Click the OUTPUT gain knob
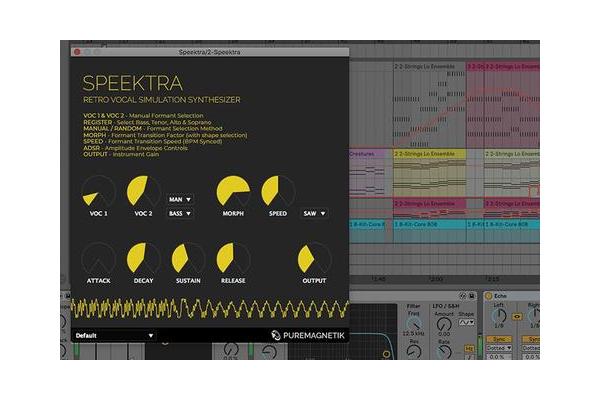 point(314,259)
